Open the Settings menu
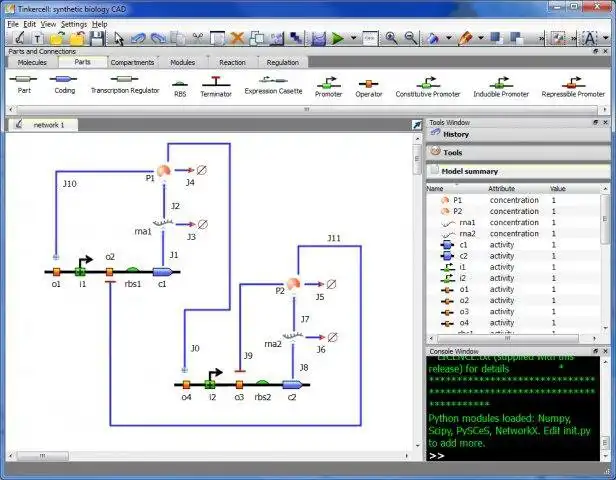 click(74, 24)
